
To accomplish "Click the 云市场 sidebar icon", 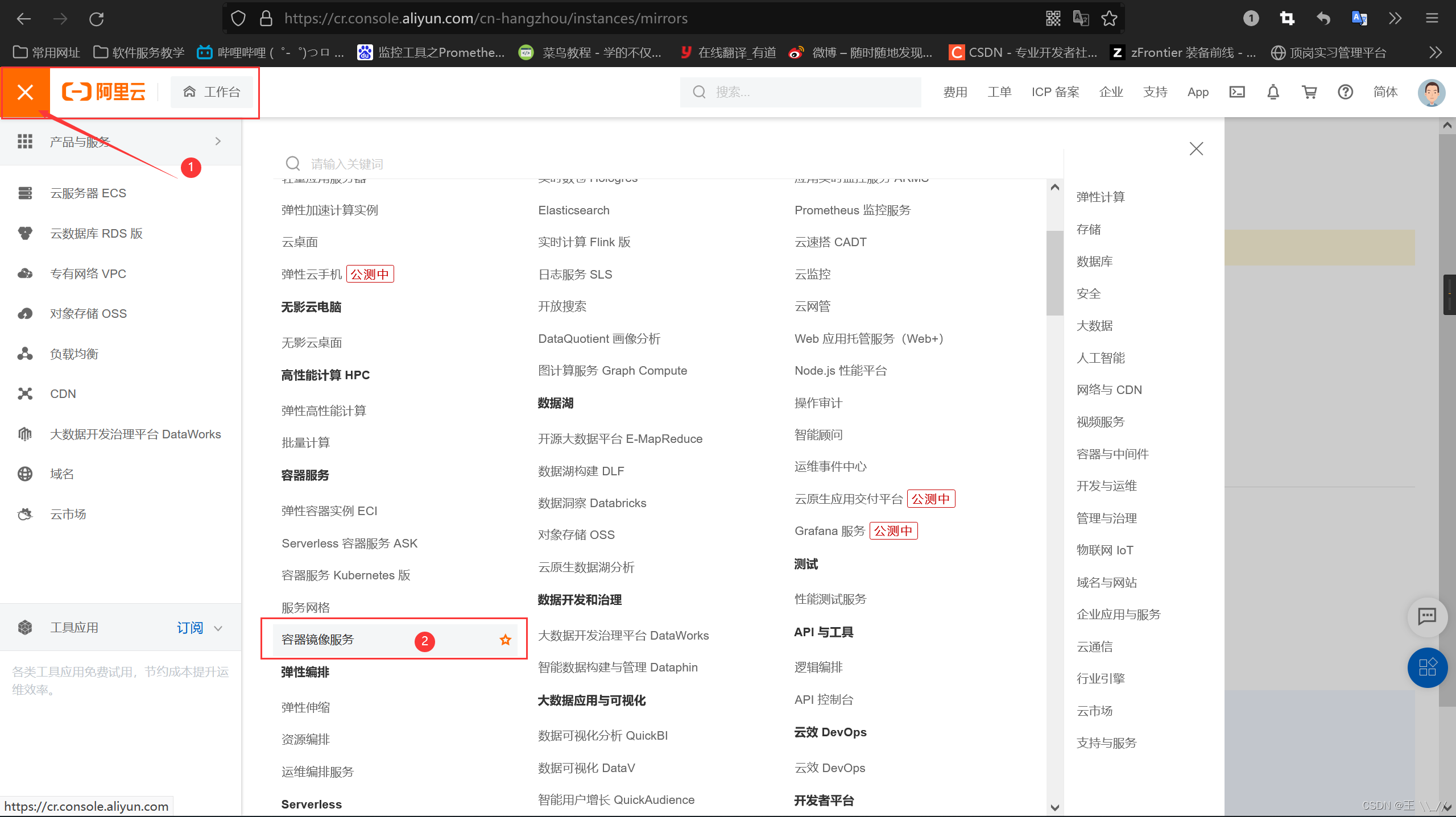I will [25, 515].
